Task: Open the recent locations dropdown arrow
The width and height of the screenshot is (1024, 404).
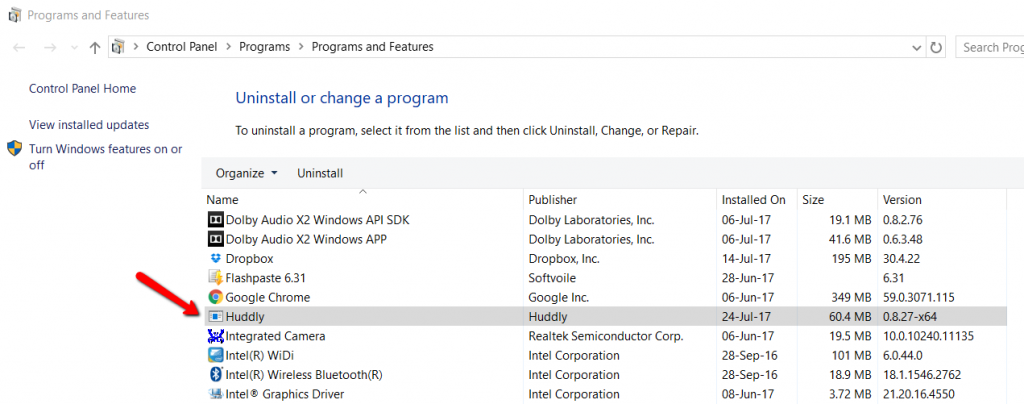Action: 74,48
